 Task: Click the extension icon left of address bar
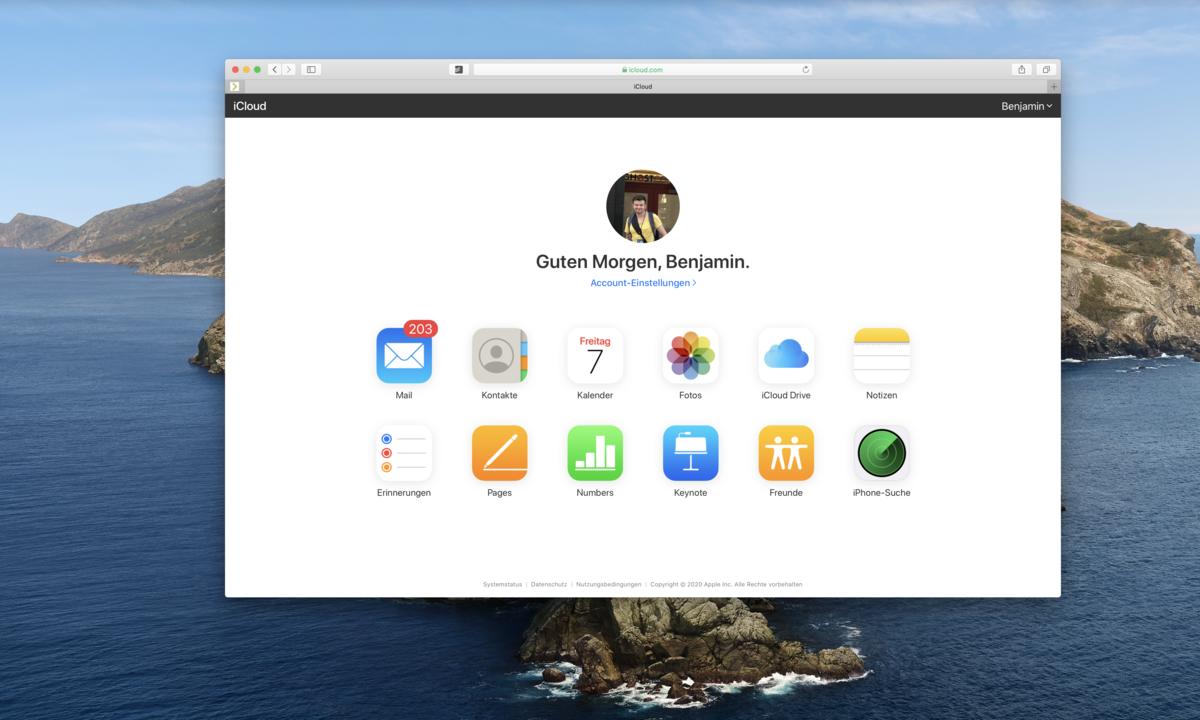click(459, 70)
